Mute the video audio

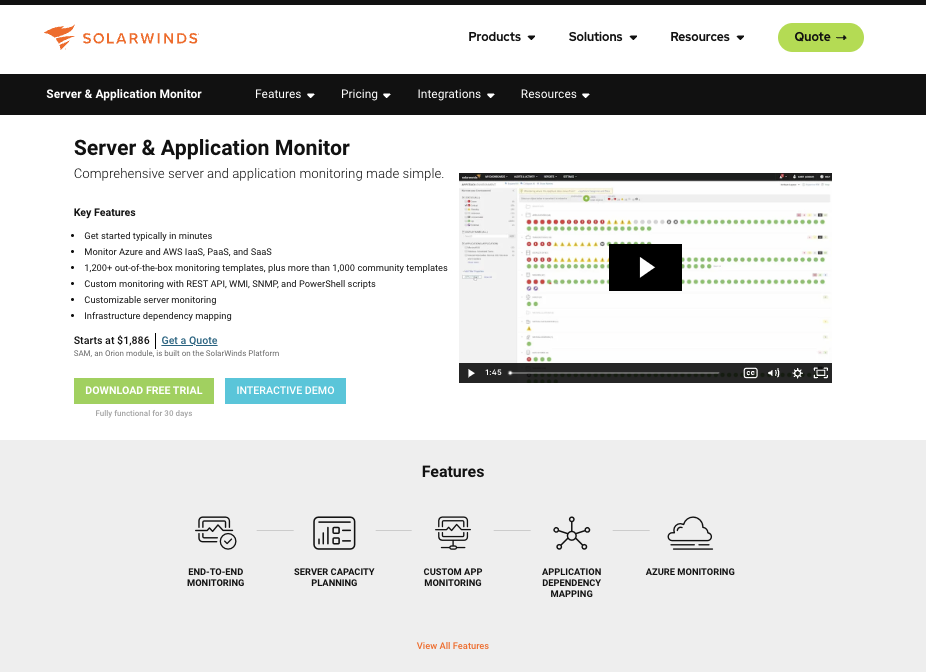coord(773,372)
